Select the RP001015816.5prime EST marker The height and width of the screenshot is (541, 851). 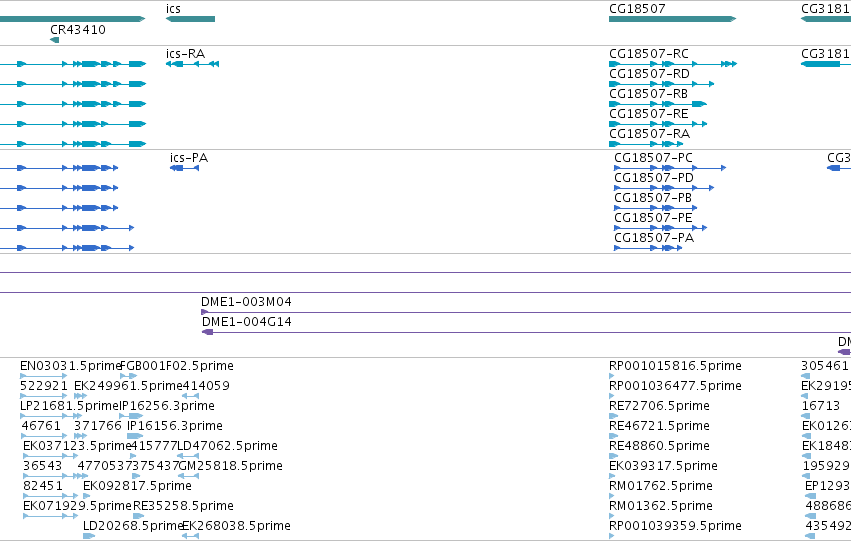point(612,376)
